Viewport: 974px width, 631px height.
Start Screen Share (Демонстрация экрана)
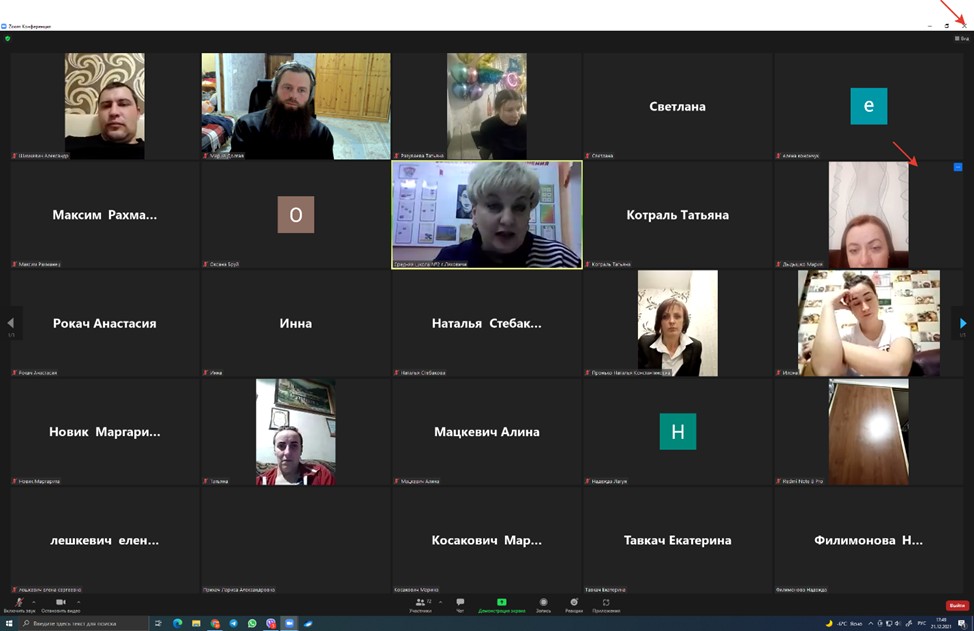coord(502,604)
